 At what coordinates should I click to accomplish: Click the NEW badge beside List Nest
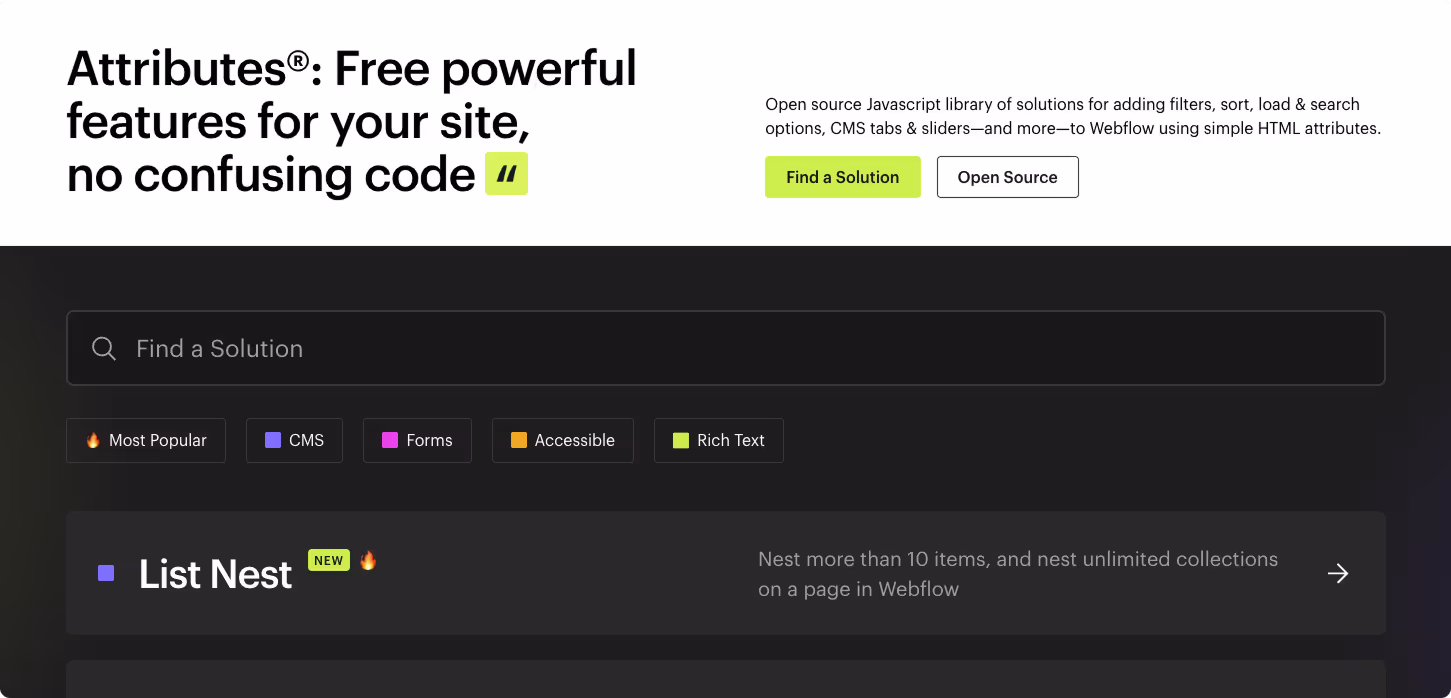tap(329, 560)
